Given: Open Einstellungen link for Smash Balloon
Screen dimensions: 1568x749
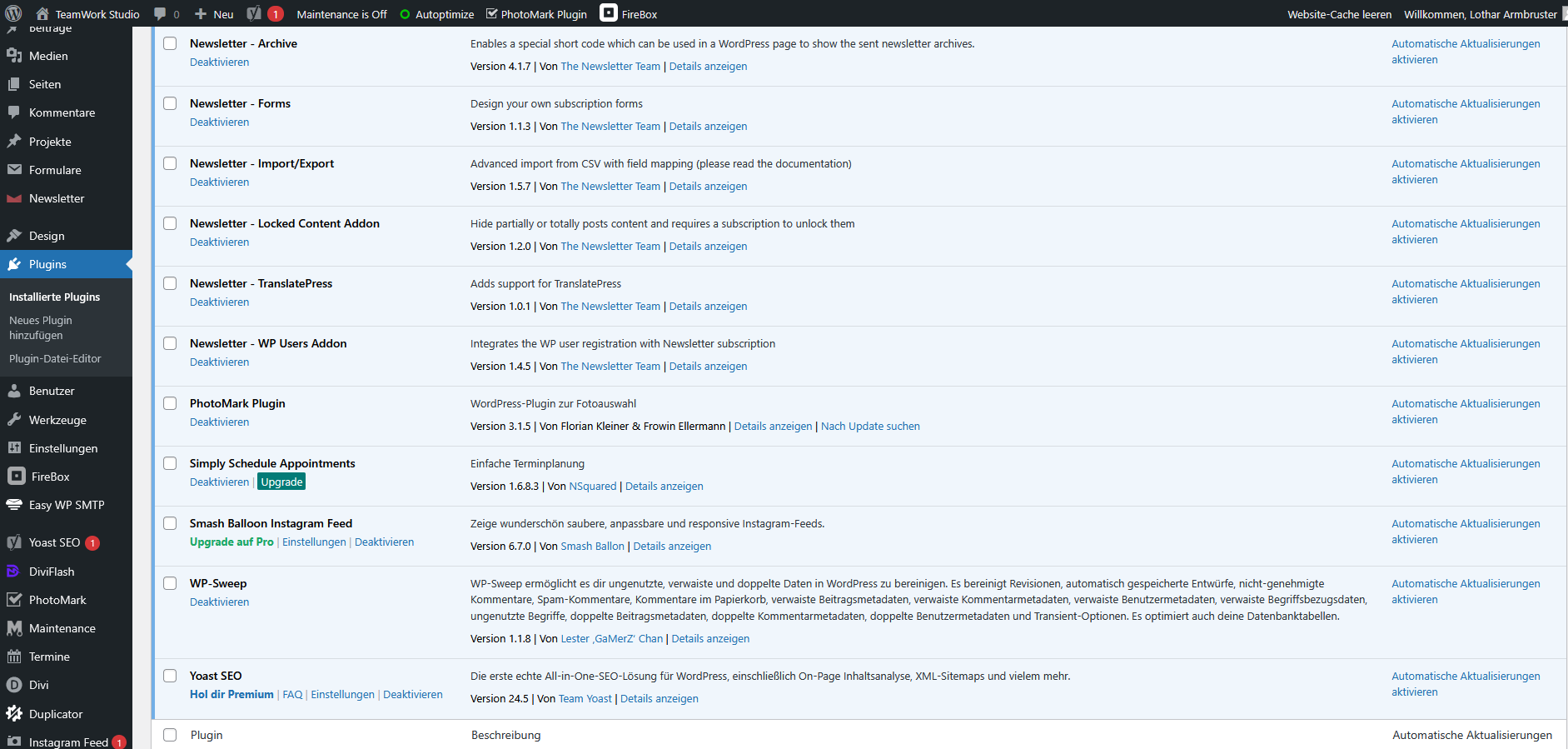Looking at the screenshot, I should [x=314, y=542].
